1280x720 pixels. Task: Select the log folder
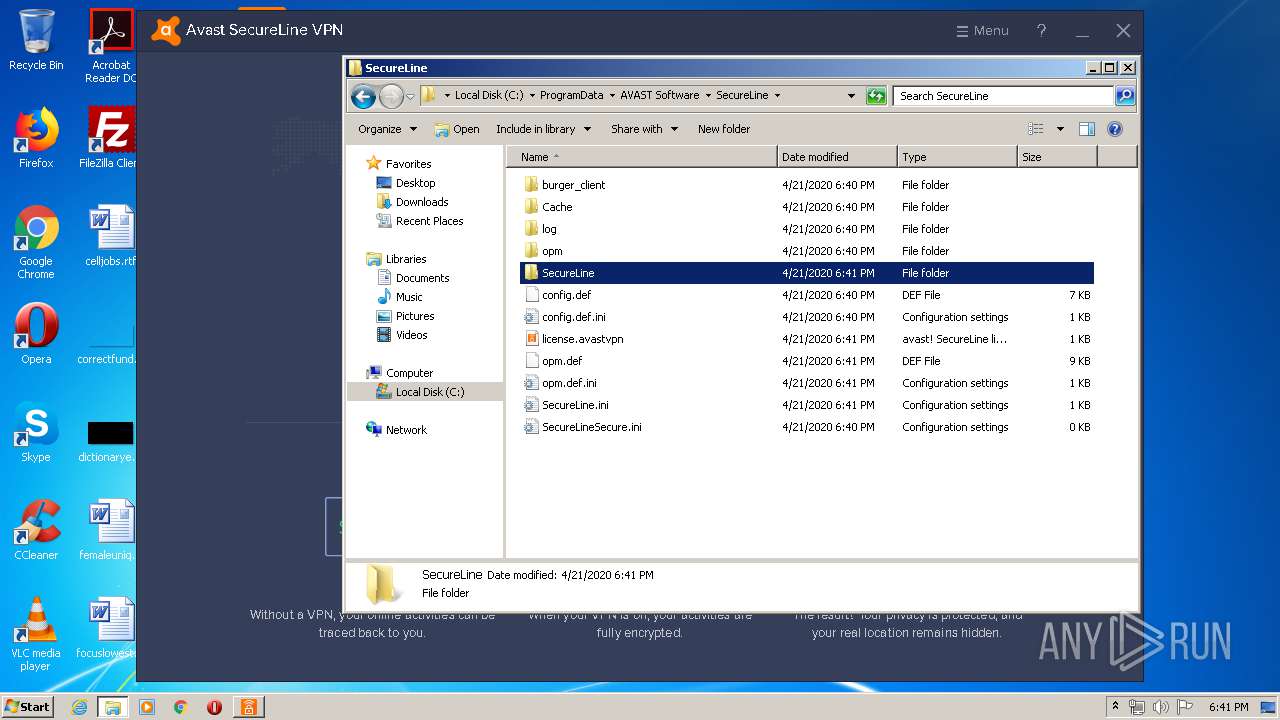(549, 229)
